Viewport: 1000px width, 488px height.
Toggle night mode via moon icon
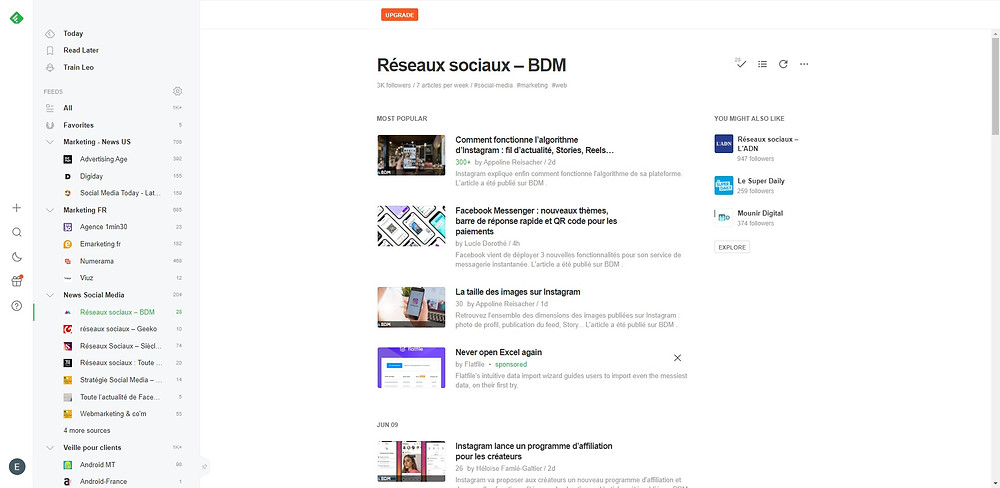[x=17, y=257]
